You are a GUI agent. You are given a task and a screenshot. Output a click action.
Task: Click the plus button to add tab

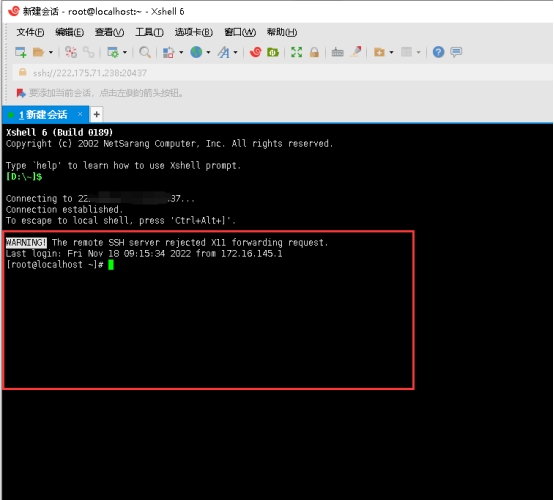pos(96,114)
